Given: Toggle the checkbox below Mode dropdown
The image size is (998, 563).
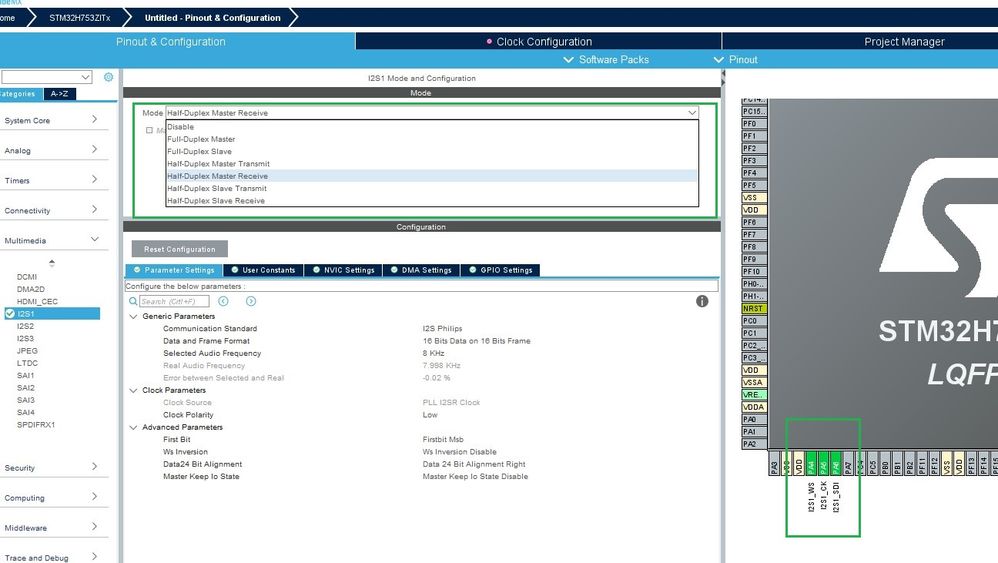Looking at the screenshot, I should click(x=150, y=130).
